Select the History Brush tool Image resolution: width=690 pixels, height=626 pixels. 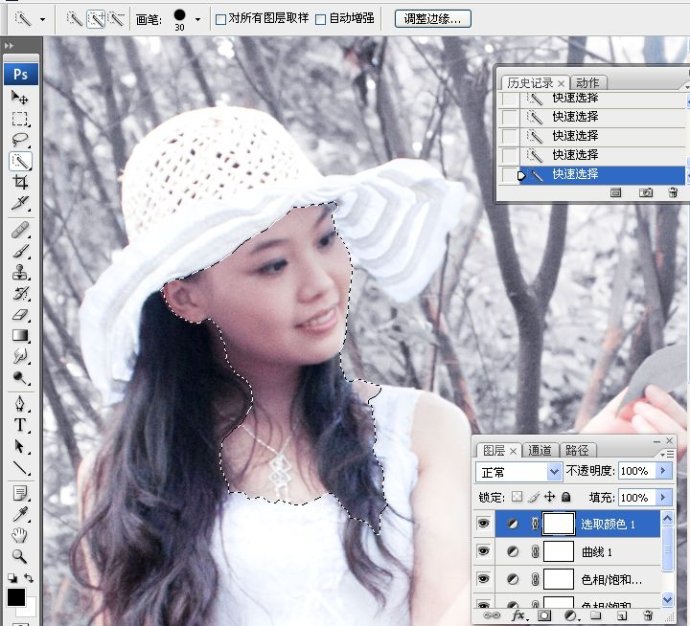pos(19,293)
